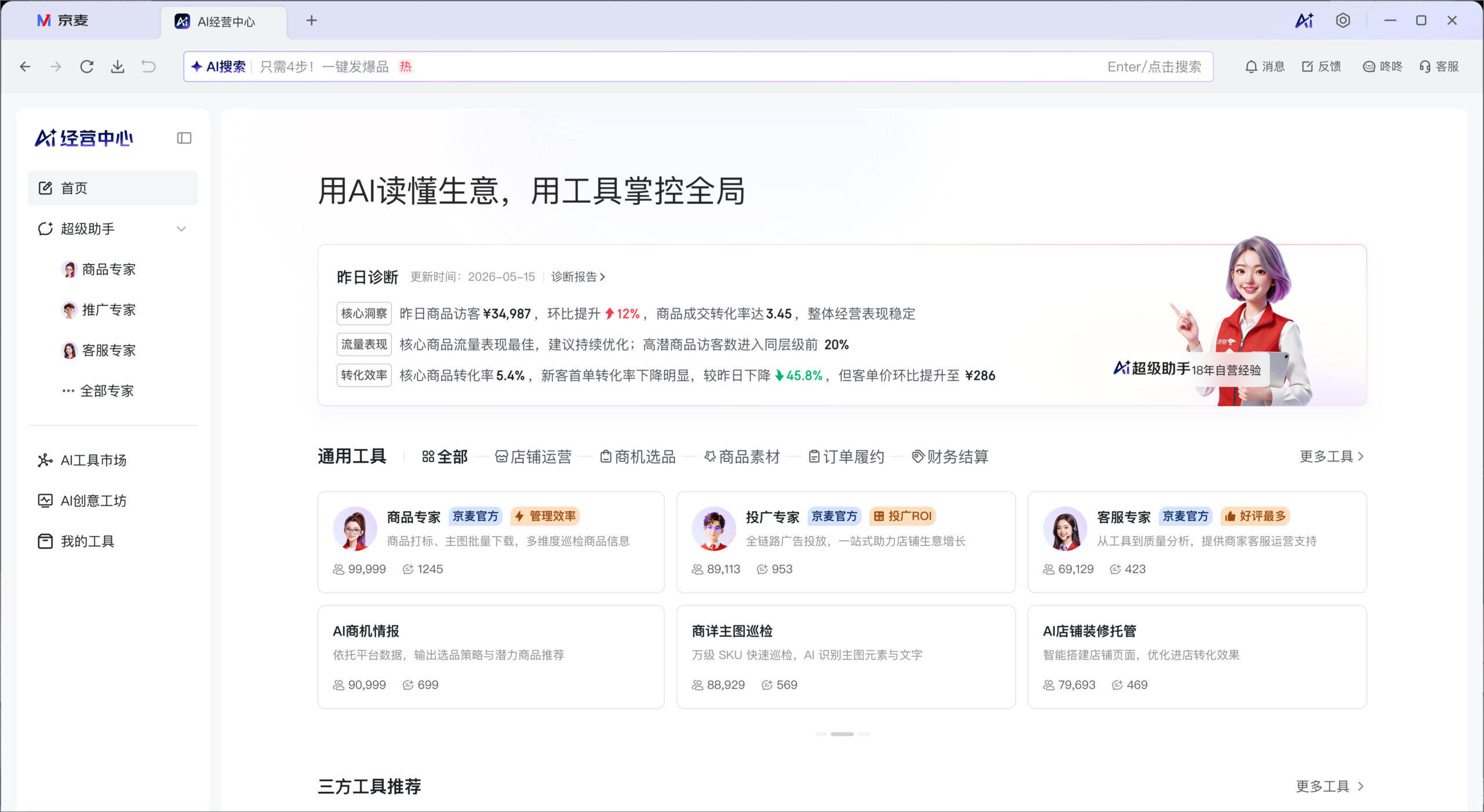Switch to 财务结算 tab

click(x=950, y=457)
